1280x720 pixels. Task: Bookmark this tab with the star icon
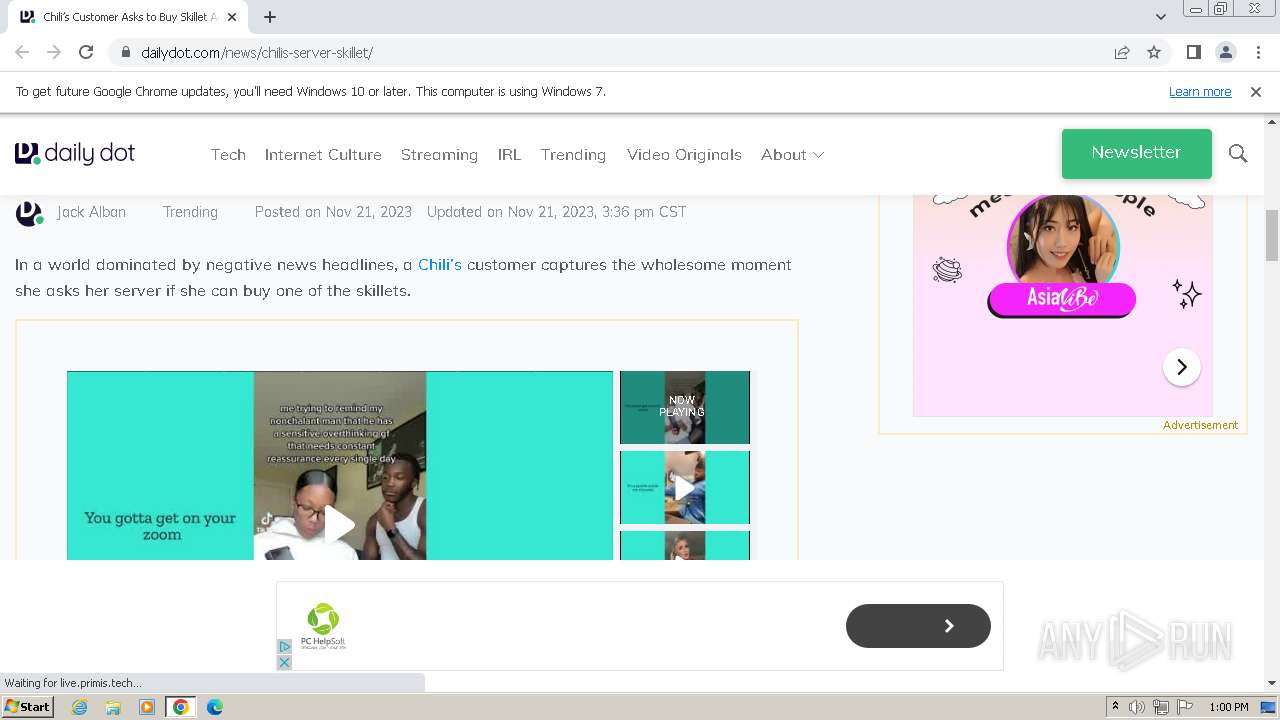[x=1154, y=52]
